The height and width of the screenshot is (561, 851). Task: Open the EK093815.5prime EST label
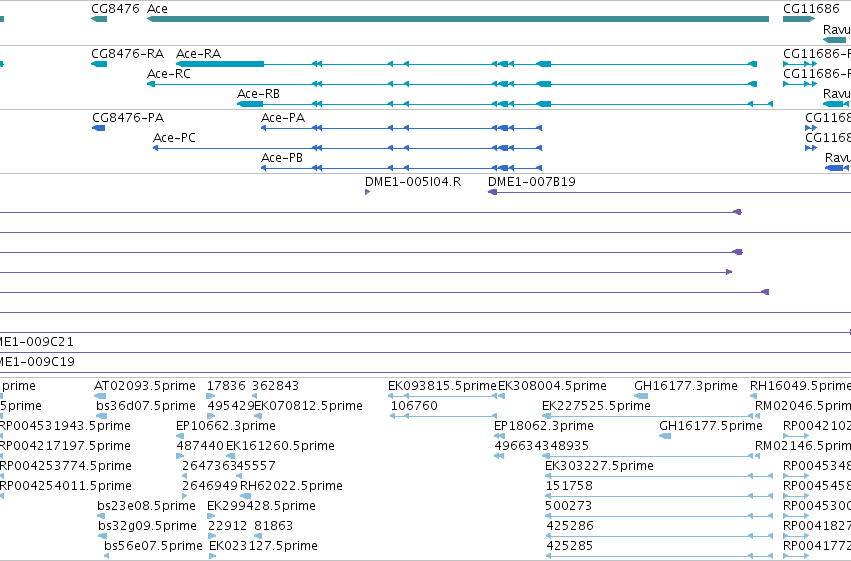[442, 386]
